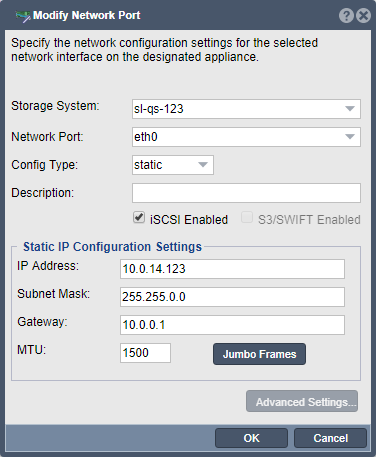Open help with the question mark icon
The height and width of the screenshot is (457, 376).
346,16
